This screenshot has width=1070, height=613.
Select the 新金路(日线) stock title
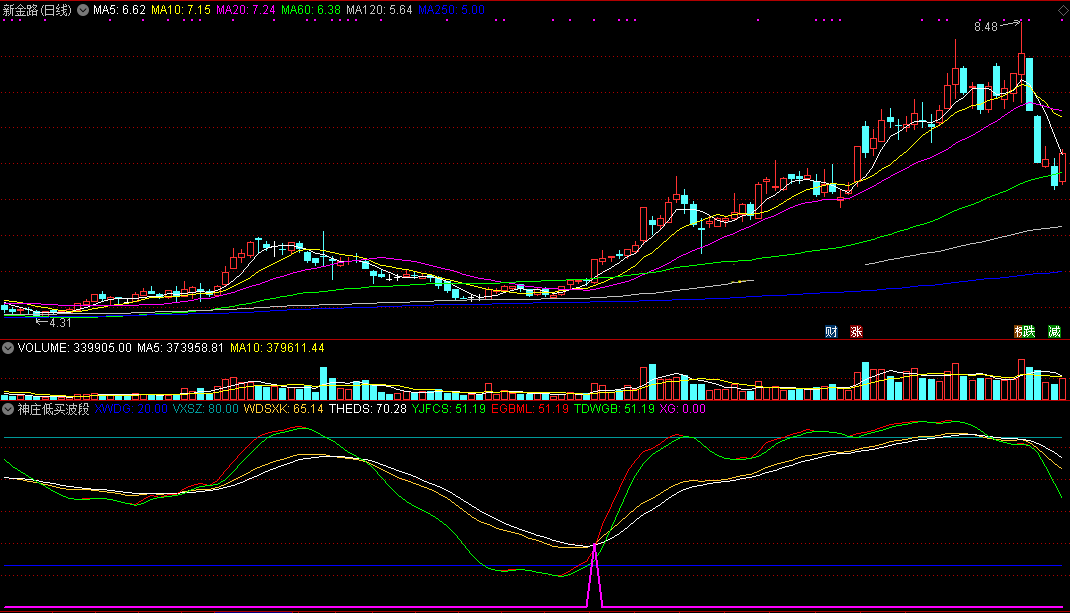pyautogui.click(x=38, y=10)
